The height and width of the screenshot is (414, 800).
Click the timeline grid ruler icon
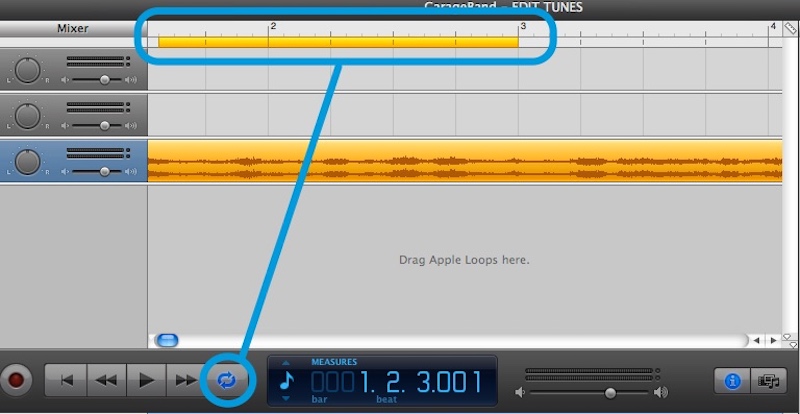click(790, 28)
